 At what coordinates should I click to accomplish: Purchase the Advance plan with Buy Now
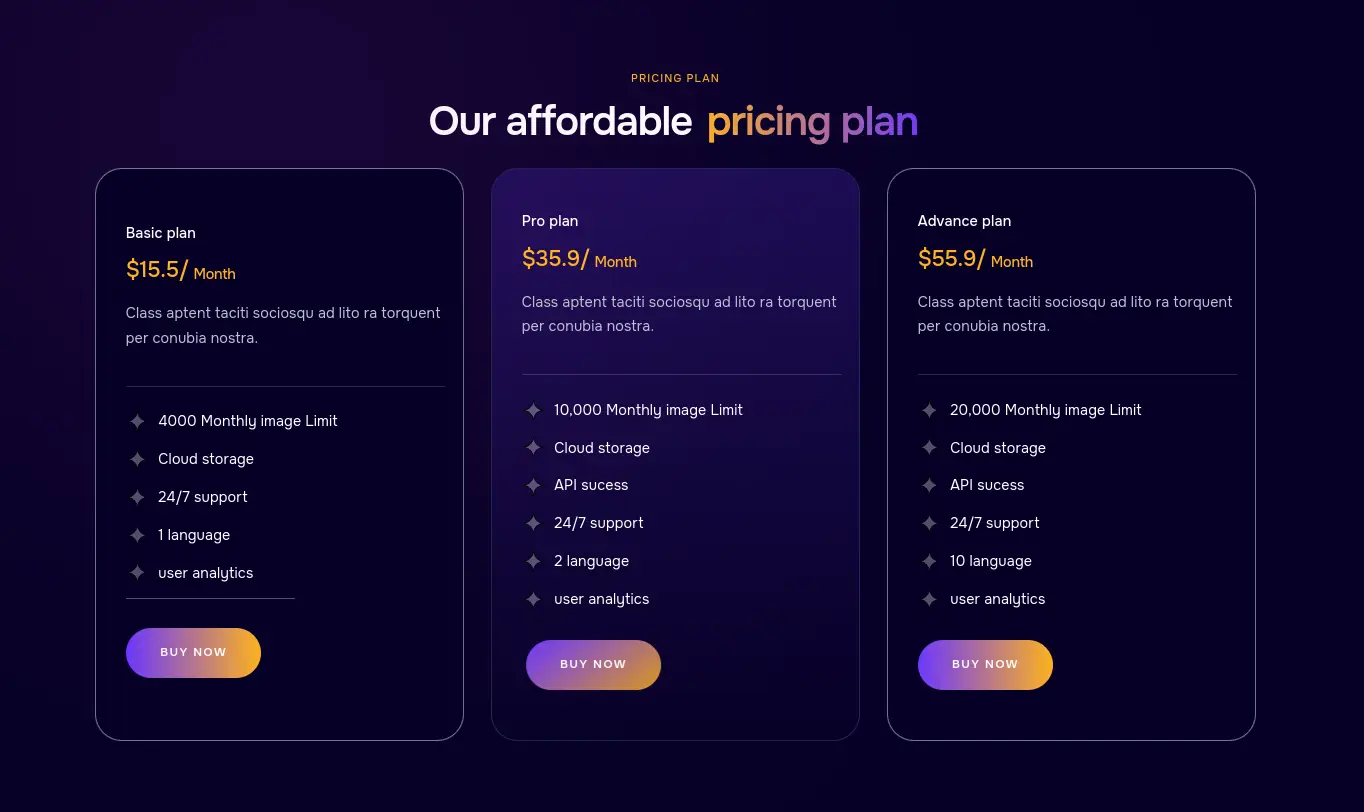click(985, 665)
